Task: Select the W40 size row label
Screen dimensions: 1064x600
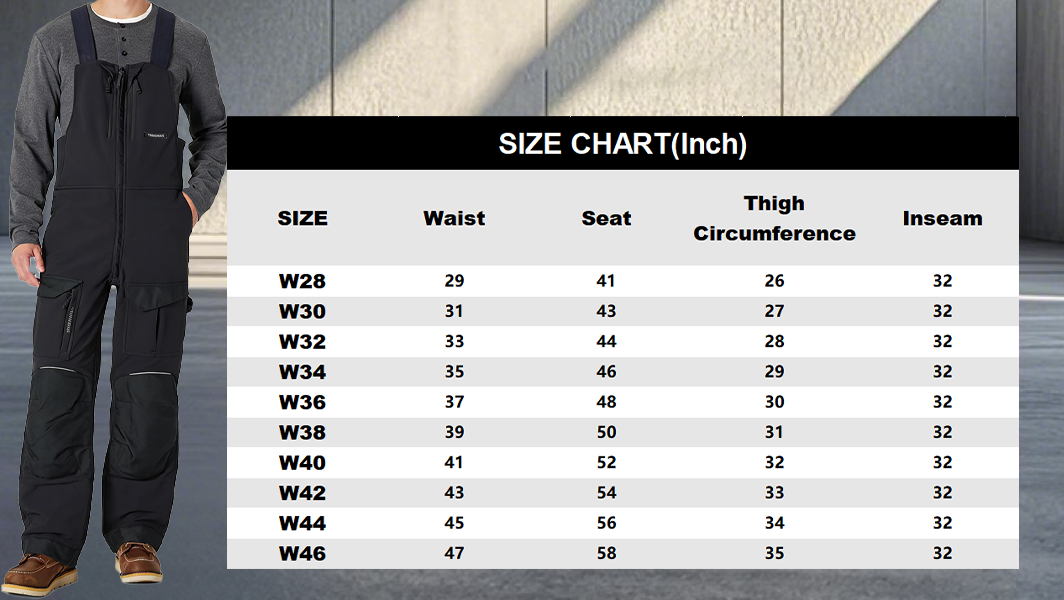Action: click(x=302, y=462)
